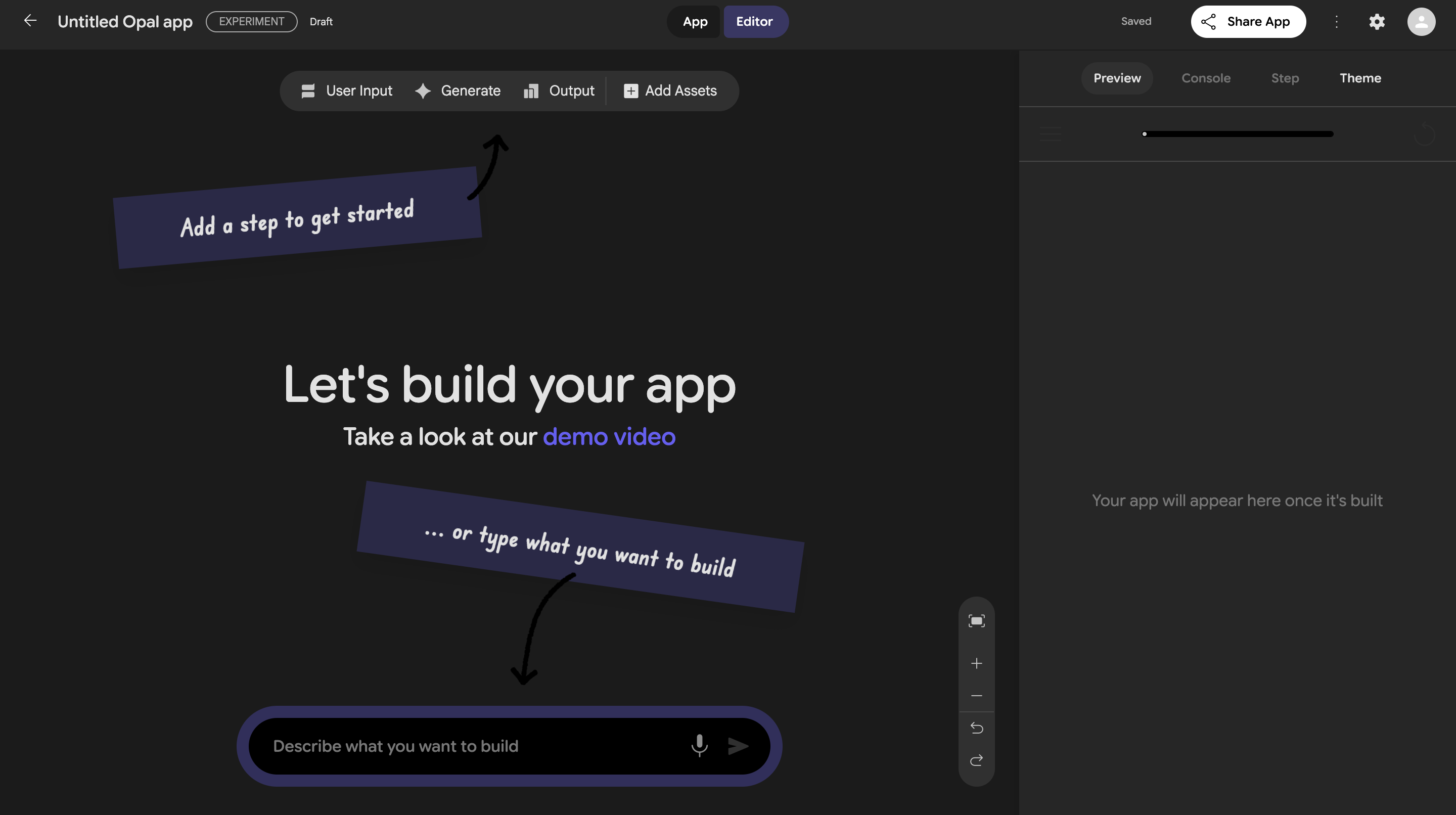Open the Console tab
This screenshot has height=815, width=1456.
pyautogui.click(x=1206, y=78)
